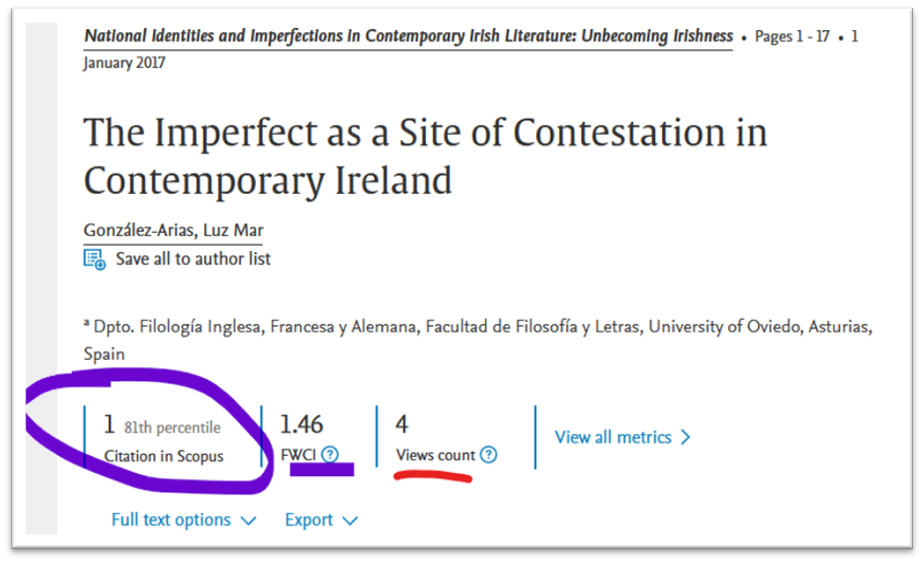Click the Save to author list icon
This screenshot has height=563, width=924.
point(95,260)
